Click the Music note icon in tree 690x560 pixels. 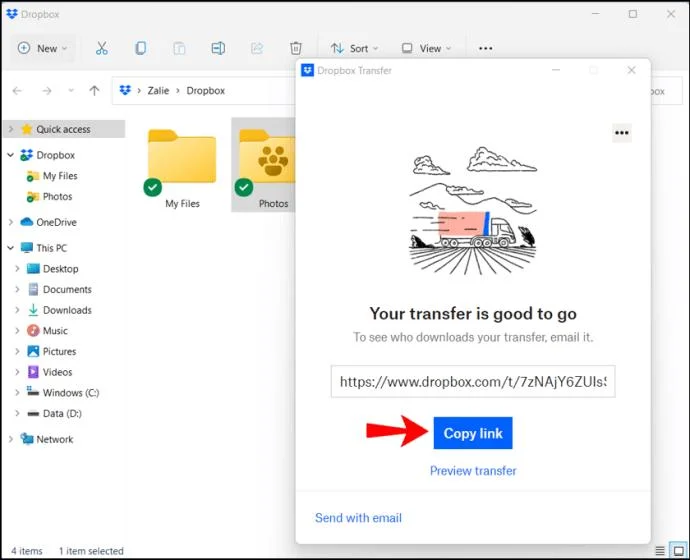click(33, 330)
